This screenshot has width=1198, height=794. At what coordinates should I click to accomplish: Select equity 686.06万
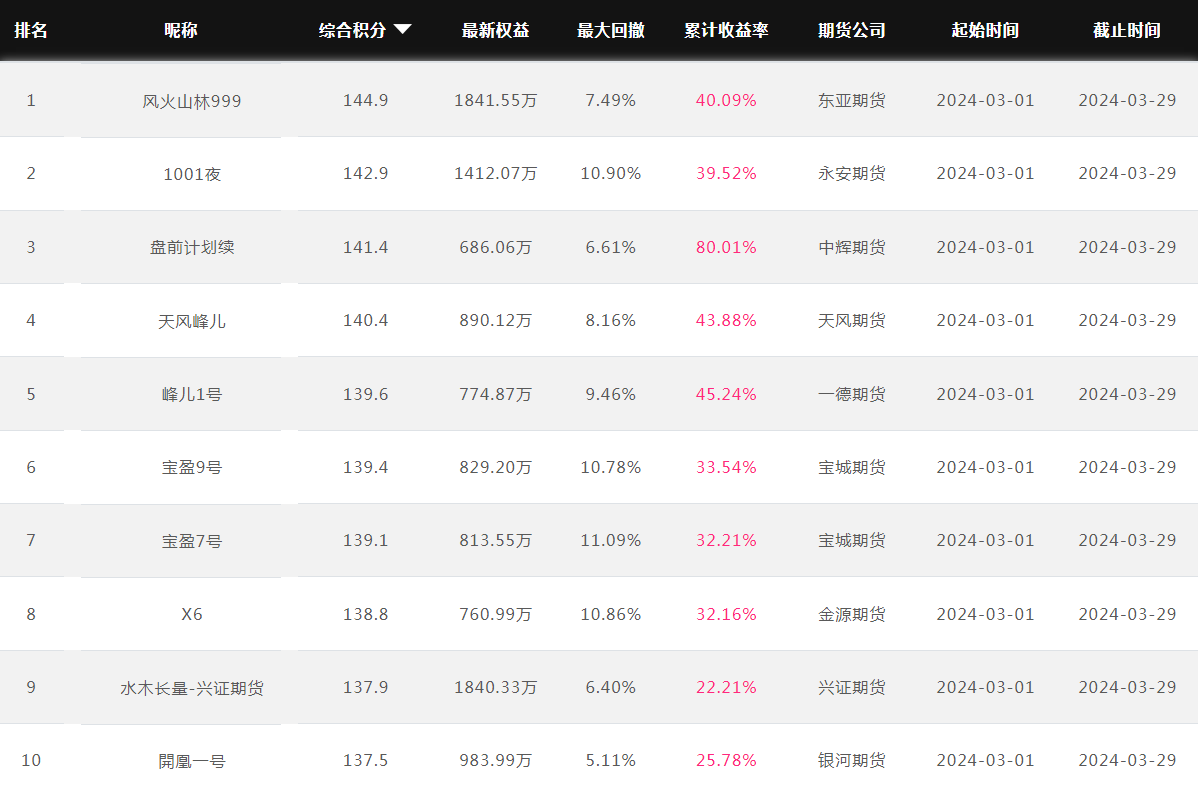pyautogui.click(x=495, y=247)
